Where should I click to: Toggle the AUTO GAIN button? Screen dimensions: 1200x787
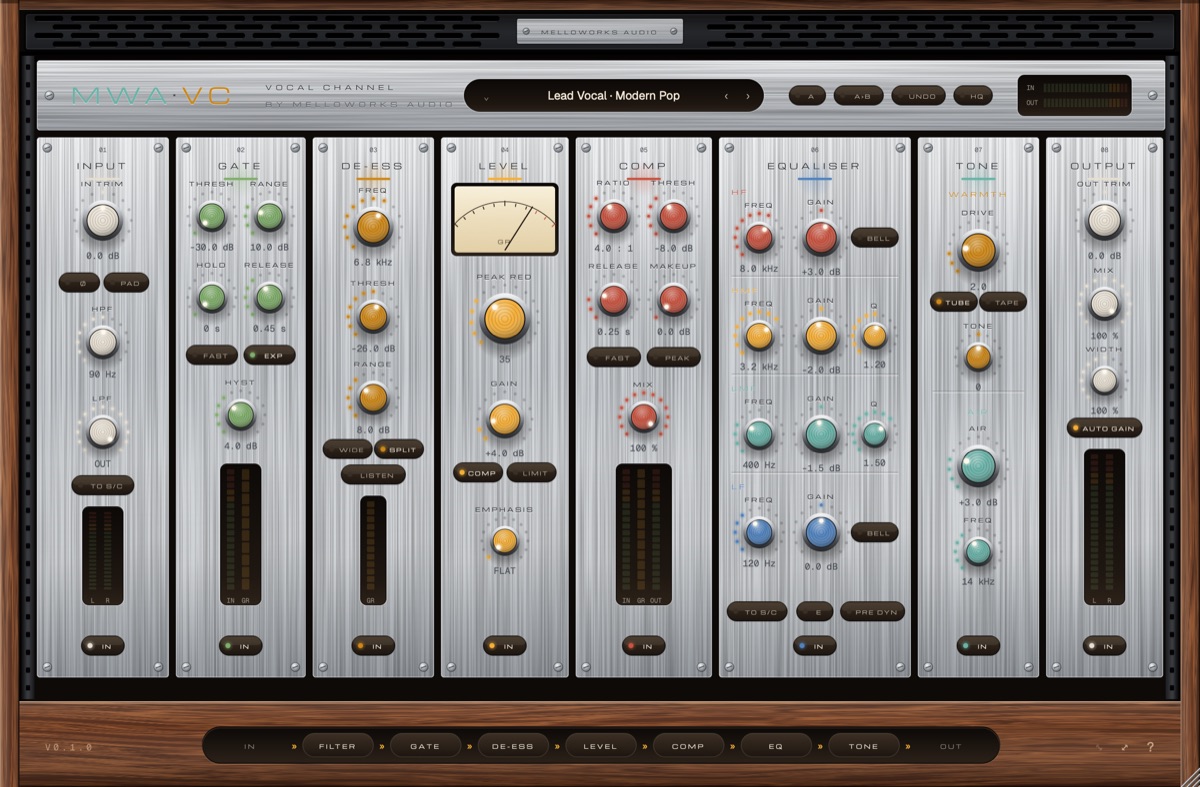(x=1104, y=428)
